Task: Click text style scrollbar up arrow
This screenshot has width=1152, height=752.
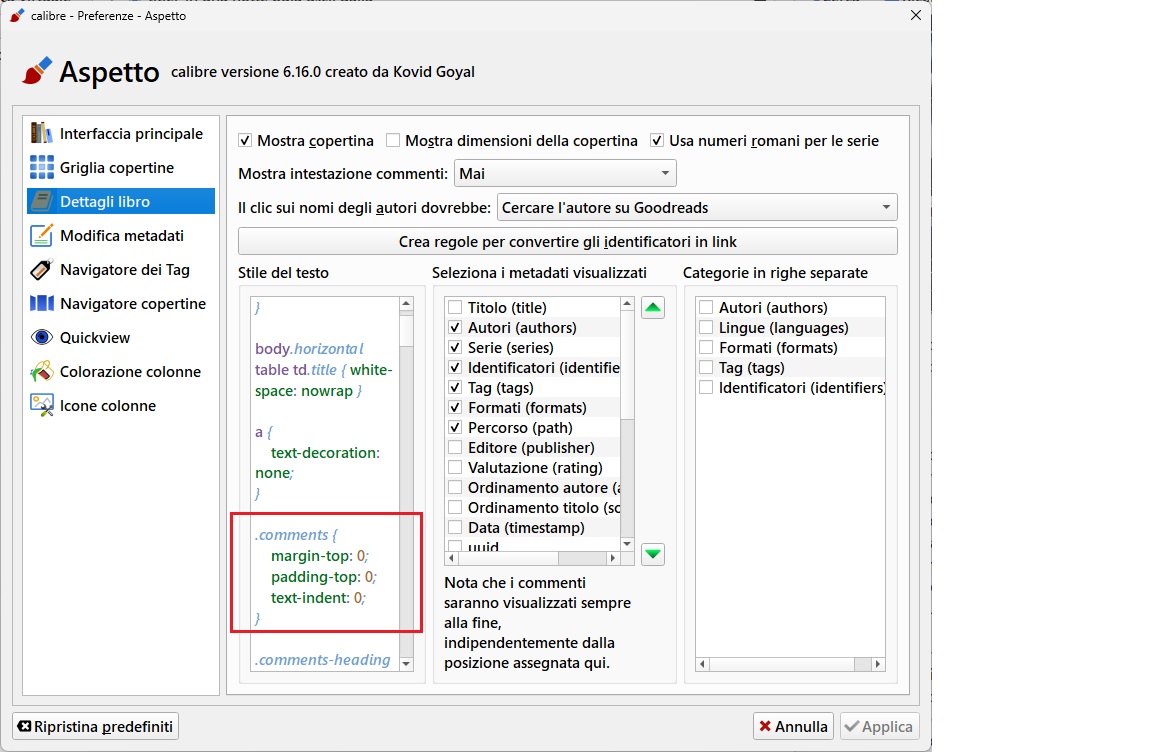Action: [x=406, y=304]
